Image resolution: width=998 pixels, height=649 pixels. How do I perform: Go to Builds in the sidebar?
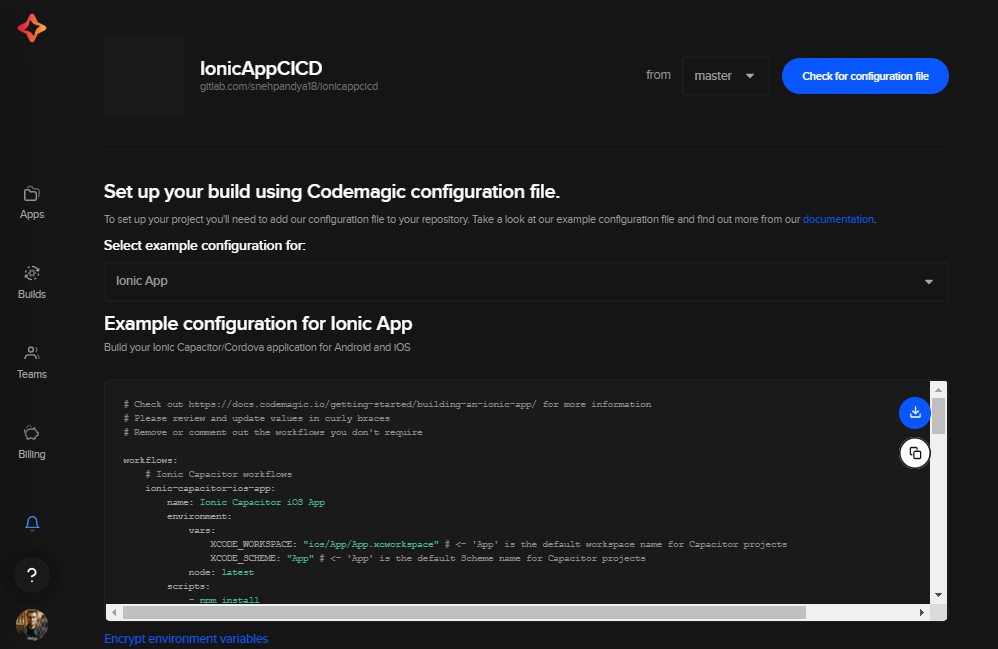(x=32, y=283)
